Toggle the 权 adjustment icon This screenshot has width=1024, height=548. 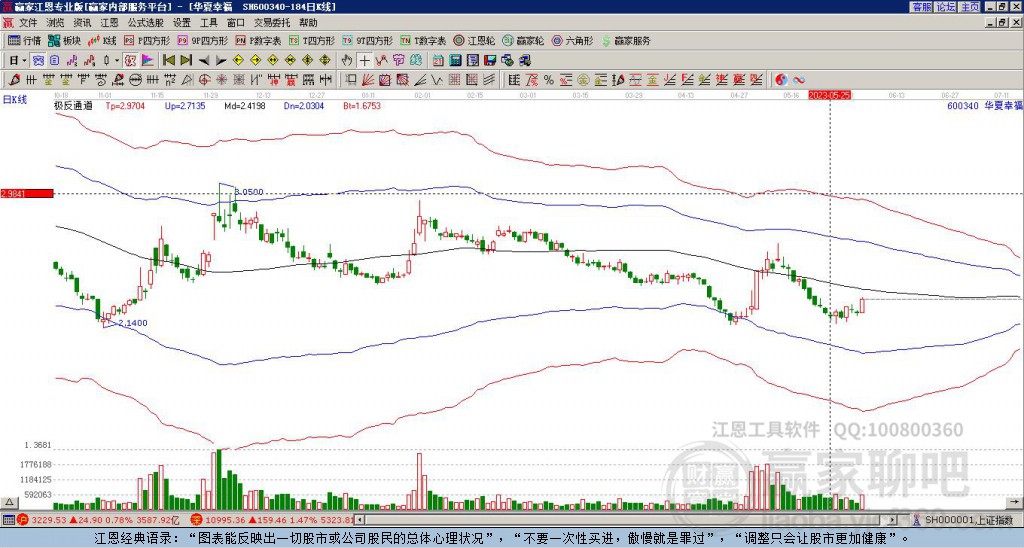click(130, 60)
